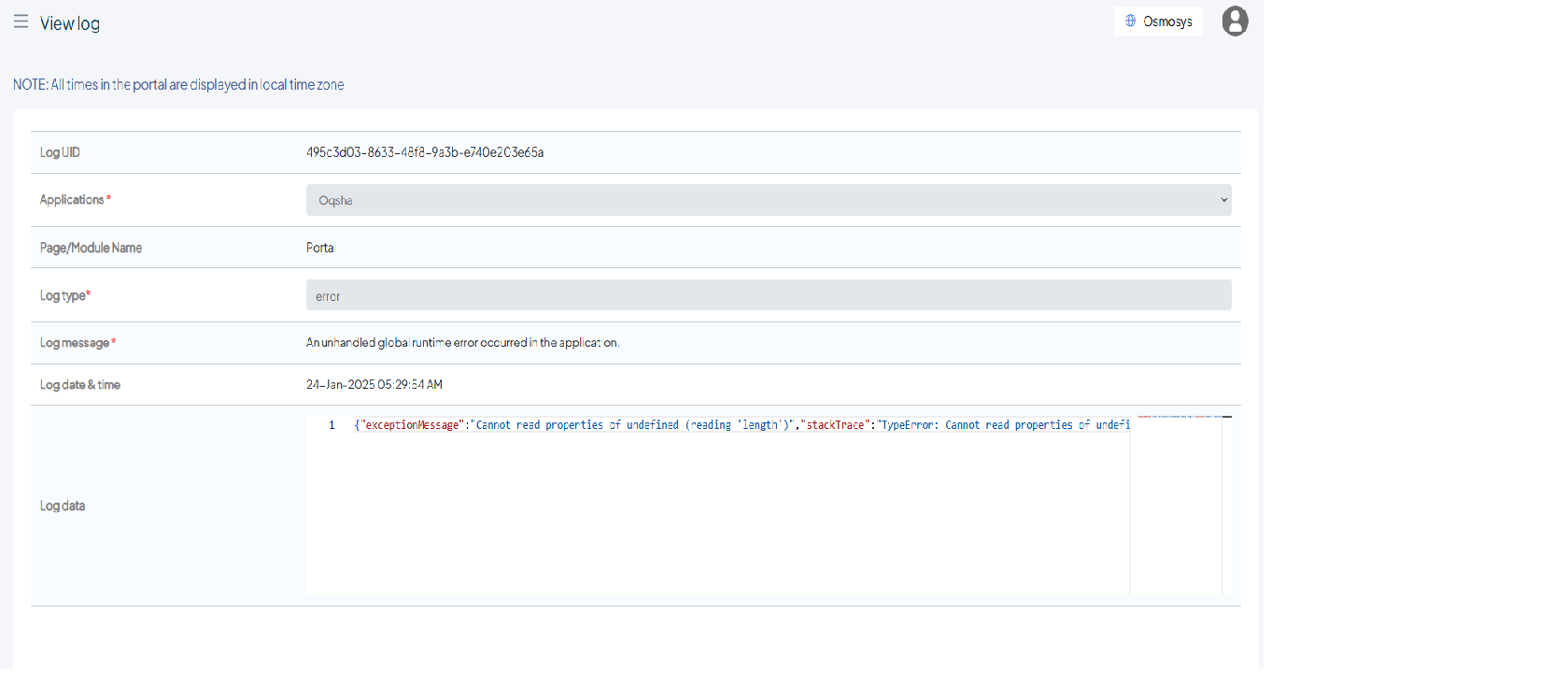Click line number 1 in Log data editor
This screenshot has height=699, width=1568.
[x=332, y=425]
